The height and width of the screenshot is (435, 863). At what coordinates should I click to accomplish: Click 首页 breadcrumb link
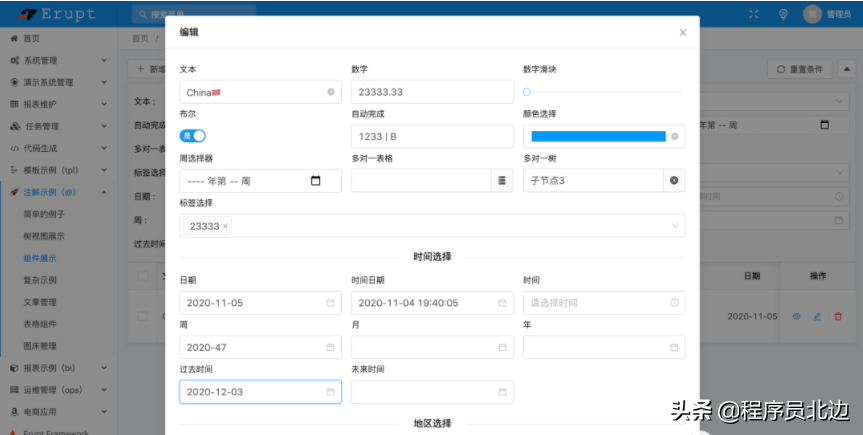click(x=140, y=39)
